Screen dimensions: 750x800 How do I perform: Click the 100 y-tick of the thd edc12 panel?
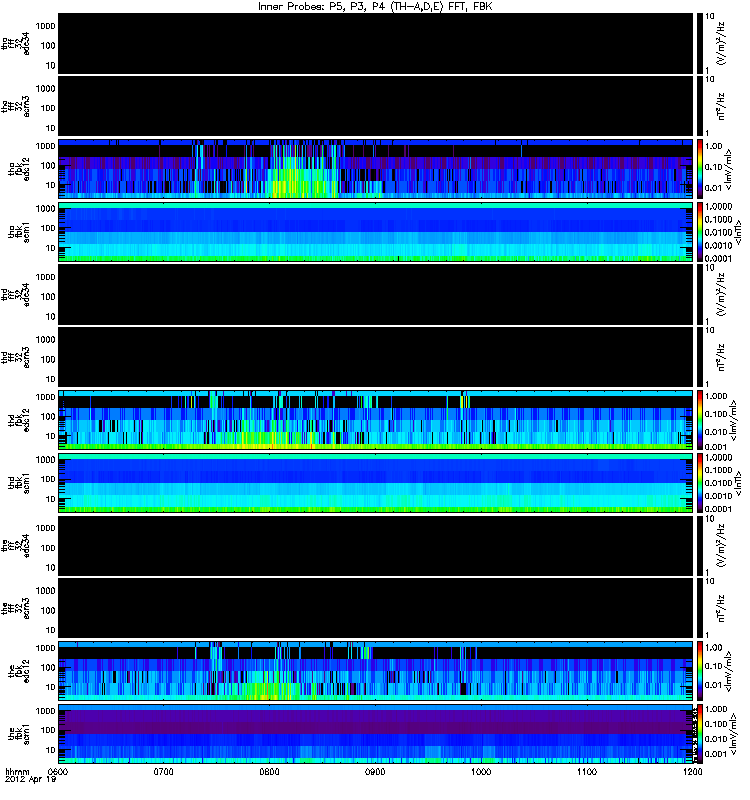pyautogui.click(x=47, y=417)
